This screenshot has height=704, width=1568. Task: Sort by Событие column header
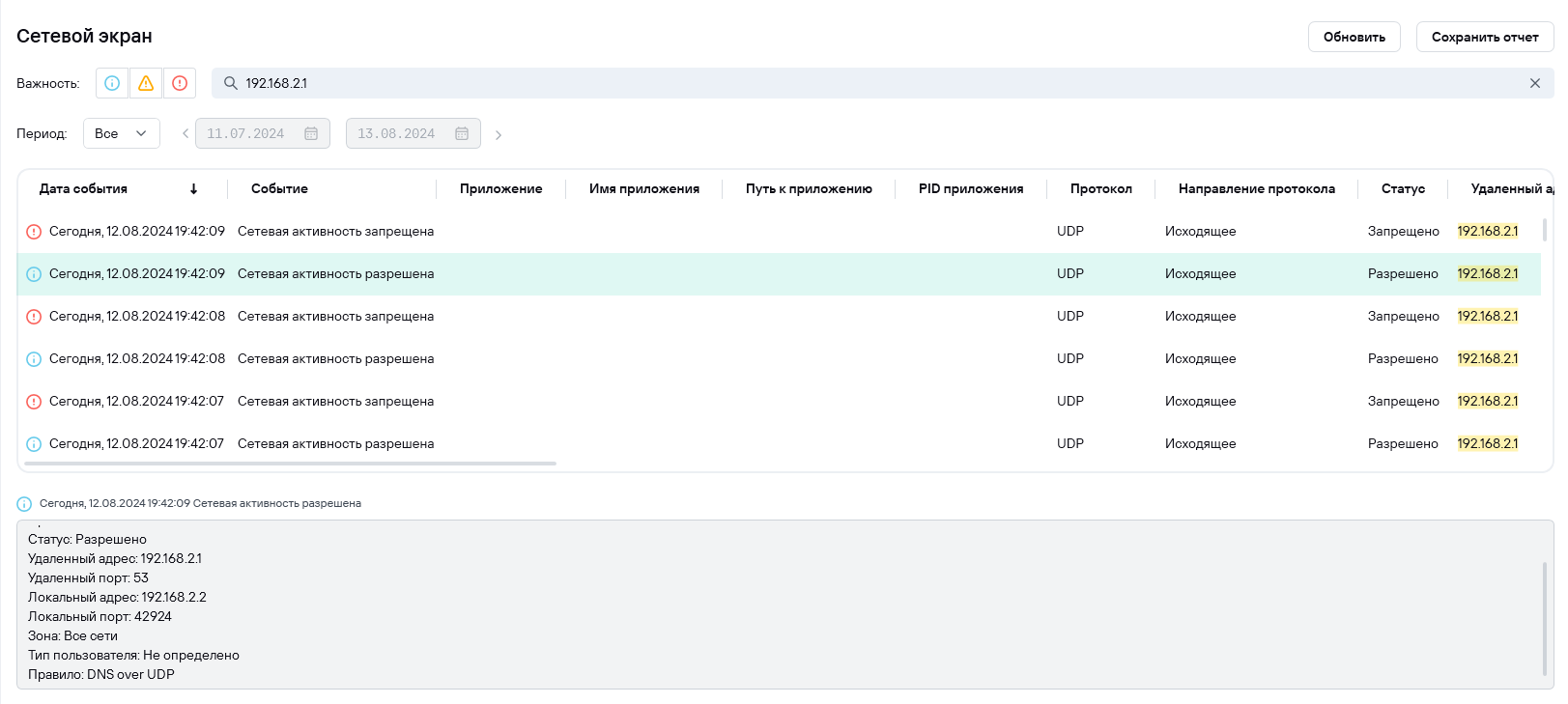pyautogui.click(x=279, y=189)
